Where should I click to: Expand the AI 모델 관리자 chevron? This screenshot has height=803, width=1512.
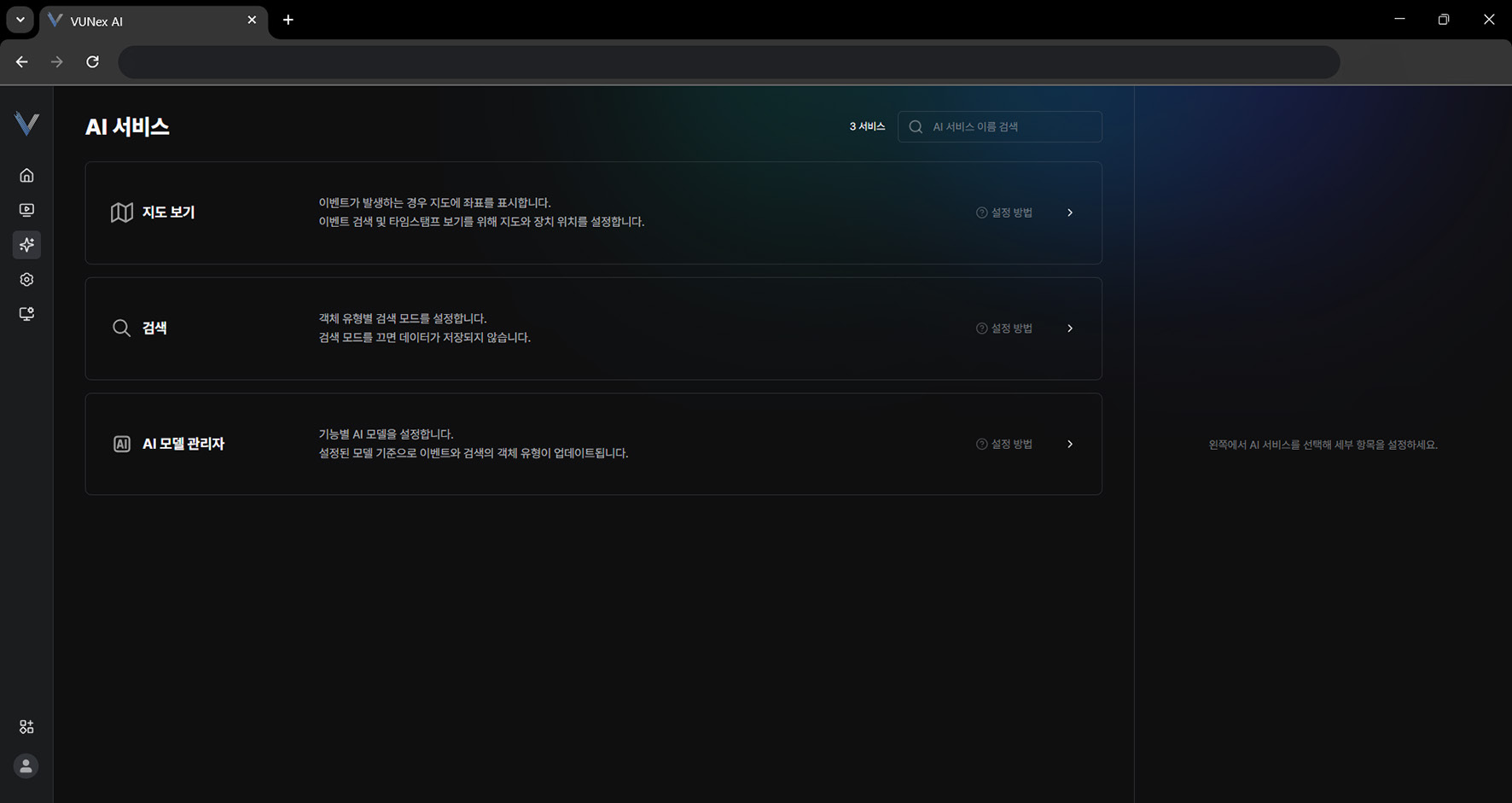[1070, 444]
